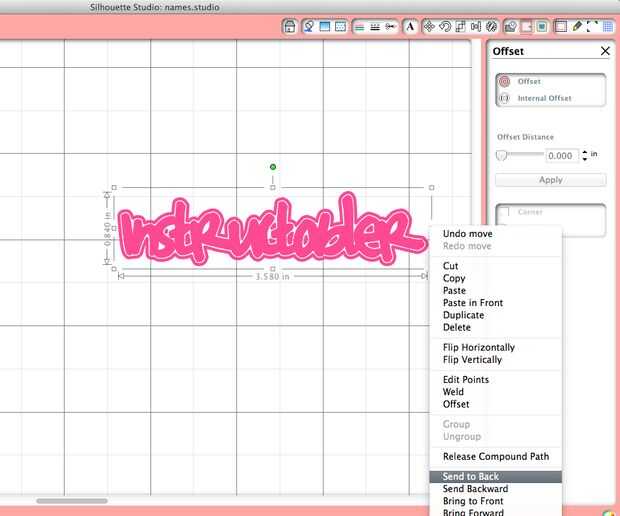Open the Line Style tool icon
Screen dimensions: 620x516
[375, 27]
